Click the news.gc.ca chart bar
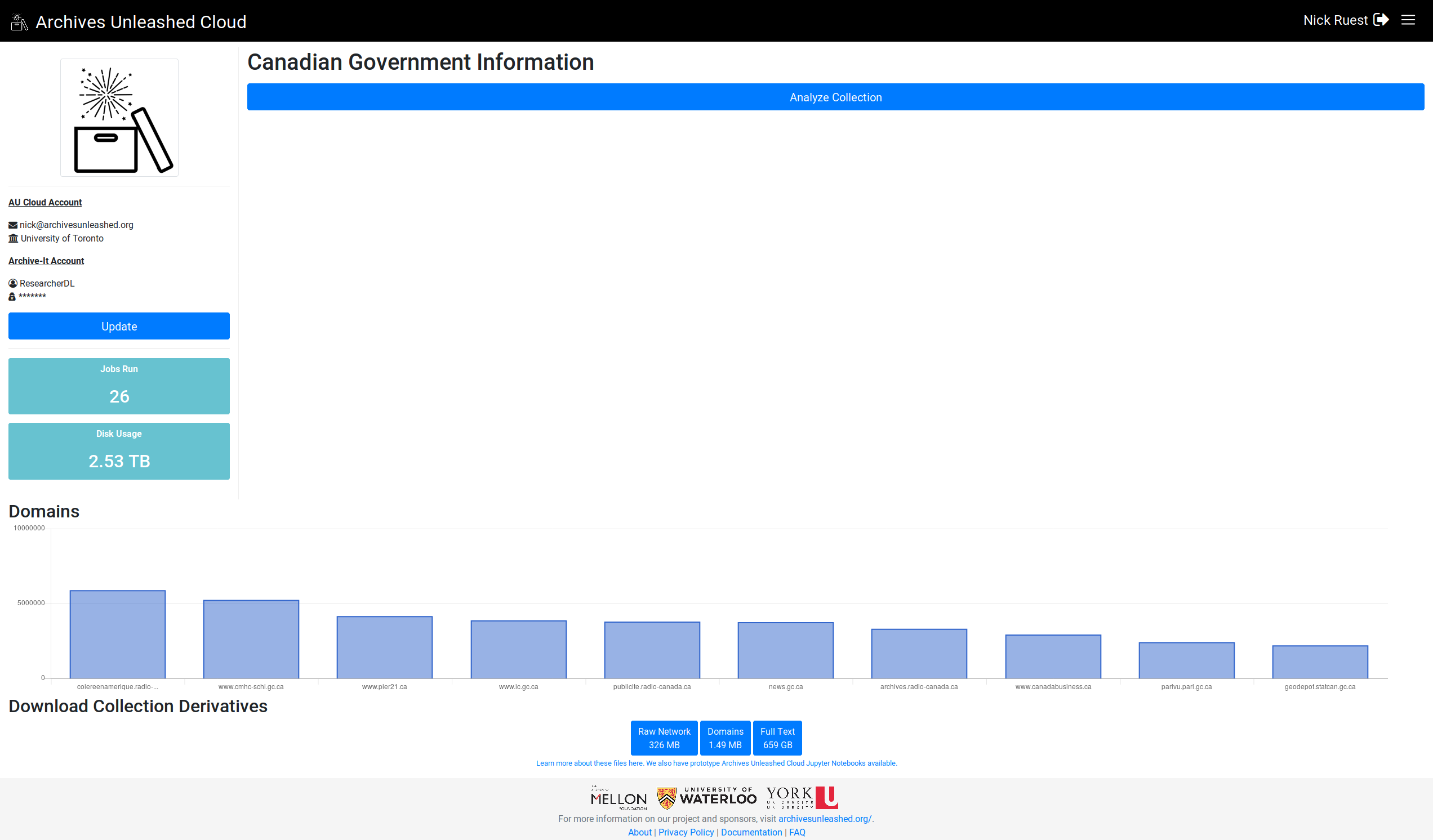The height and width of the screenshot is (840, 1433). (x=786, y=651)
